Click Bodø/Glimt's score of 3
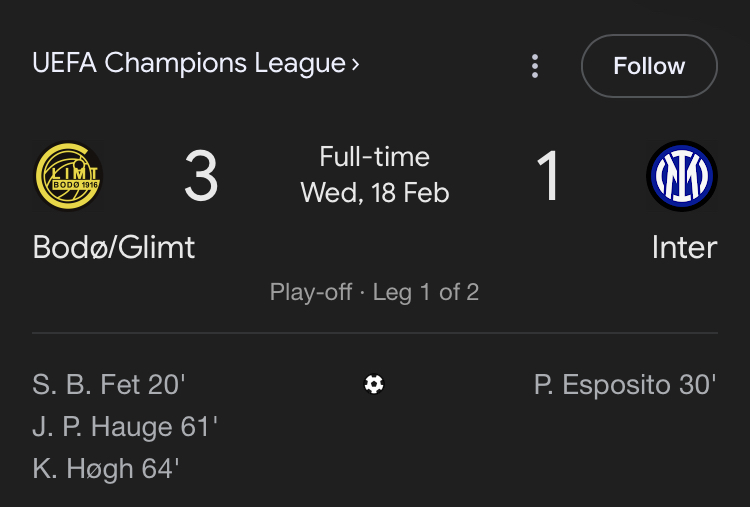This screenshot has height=507, width=750. [x=201, y=177]
